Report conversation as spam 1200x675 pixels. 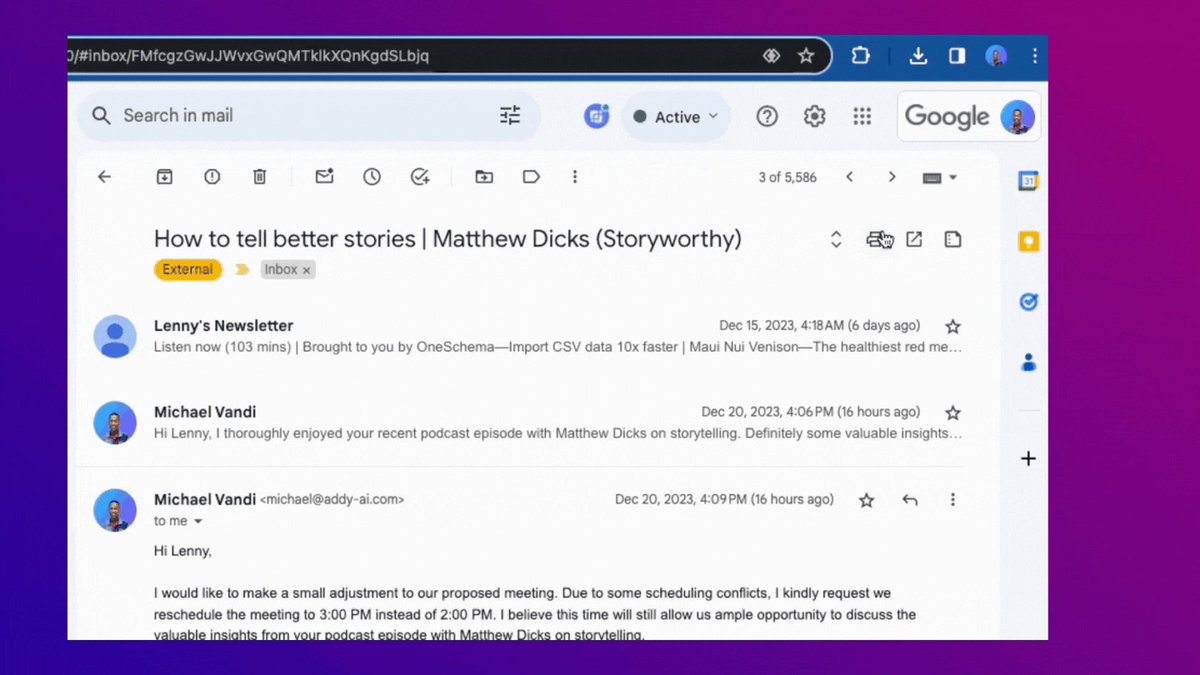pyautogui.click(x=212, y=177)
